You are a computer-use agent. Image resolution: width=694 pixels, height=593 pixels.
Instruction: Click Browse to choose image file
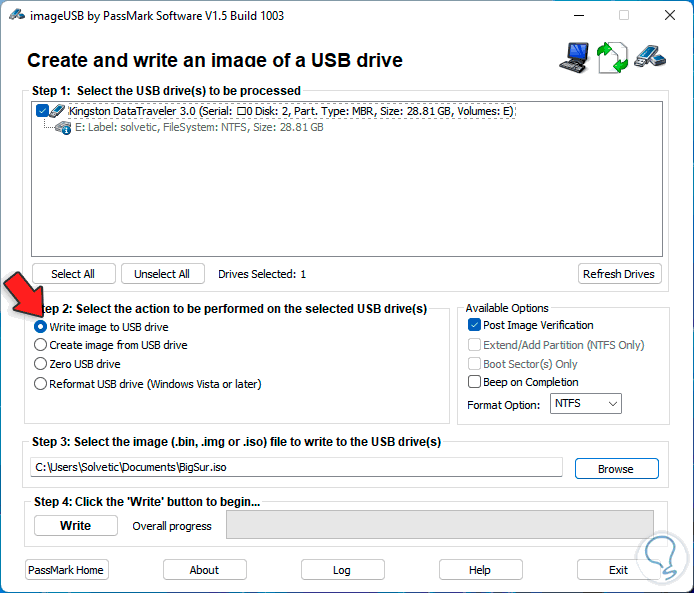pyautogui.click(x=617, y=469)
